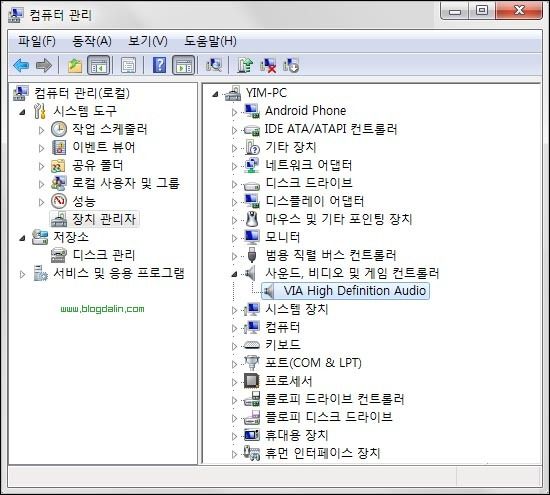Click the Properties toolbar icon
This screenshot has height=495, width=550.
point(128,65)
